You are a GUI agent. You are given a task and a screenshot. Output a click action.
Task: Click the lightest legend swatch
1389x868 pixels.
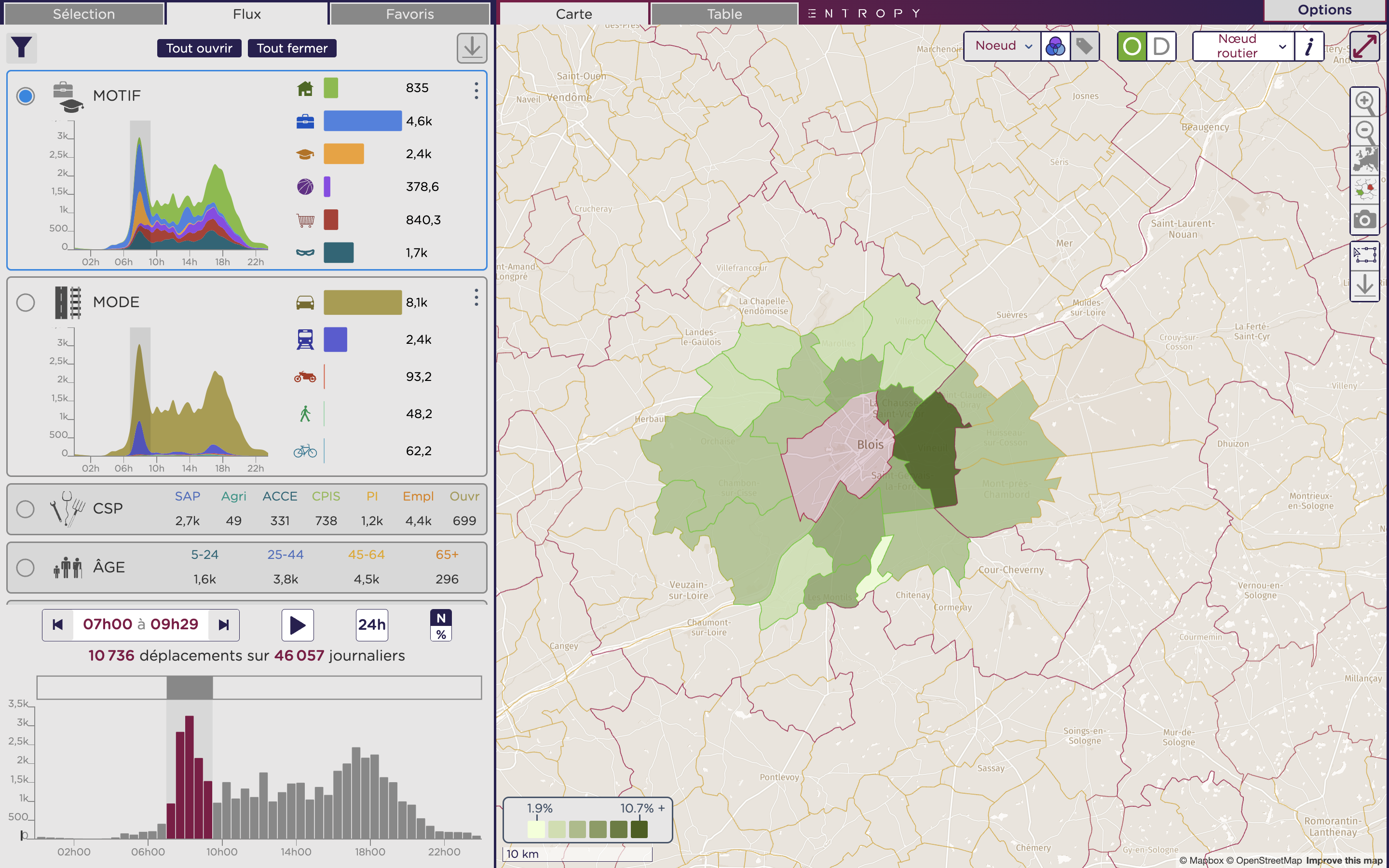tap(536, 829)
